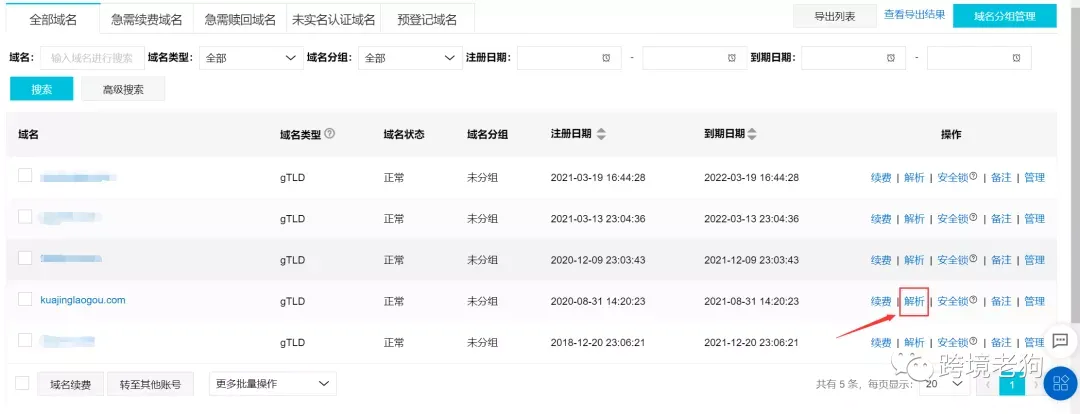Switch to 全部域名 tab
The height and width of the screenshot is (414, 1080).
click(x=53, y=19)
